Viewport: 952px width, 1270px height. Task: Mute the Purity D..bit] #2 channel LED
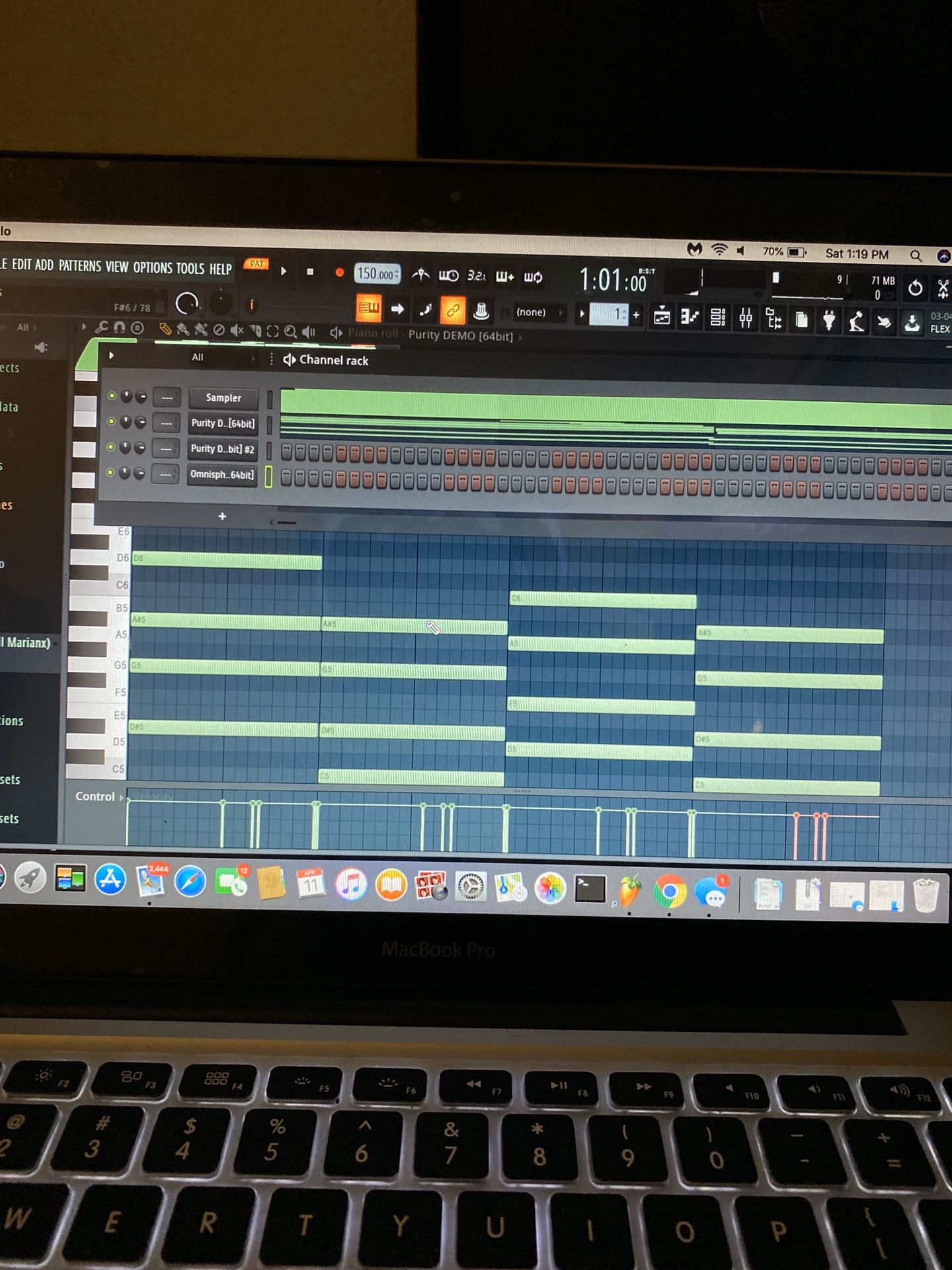(x=111, y=446)
